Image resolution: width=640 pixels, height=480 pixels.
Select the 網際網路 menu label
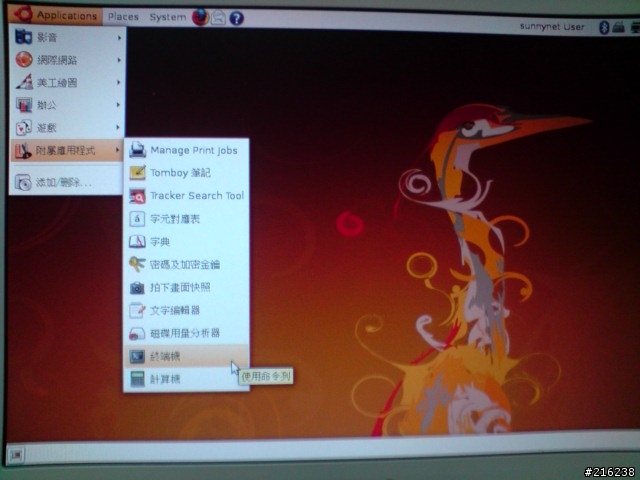[57, 60]
